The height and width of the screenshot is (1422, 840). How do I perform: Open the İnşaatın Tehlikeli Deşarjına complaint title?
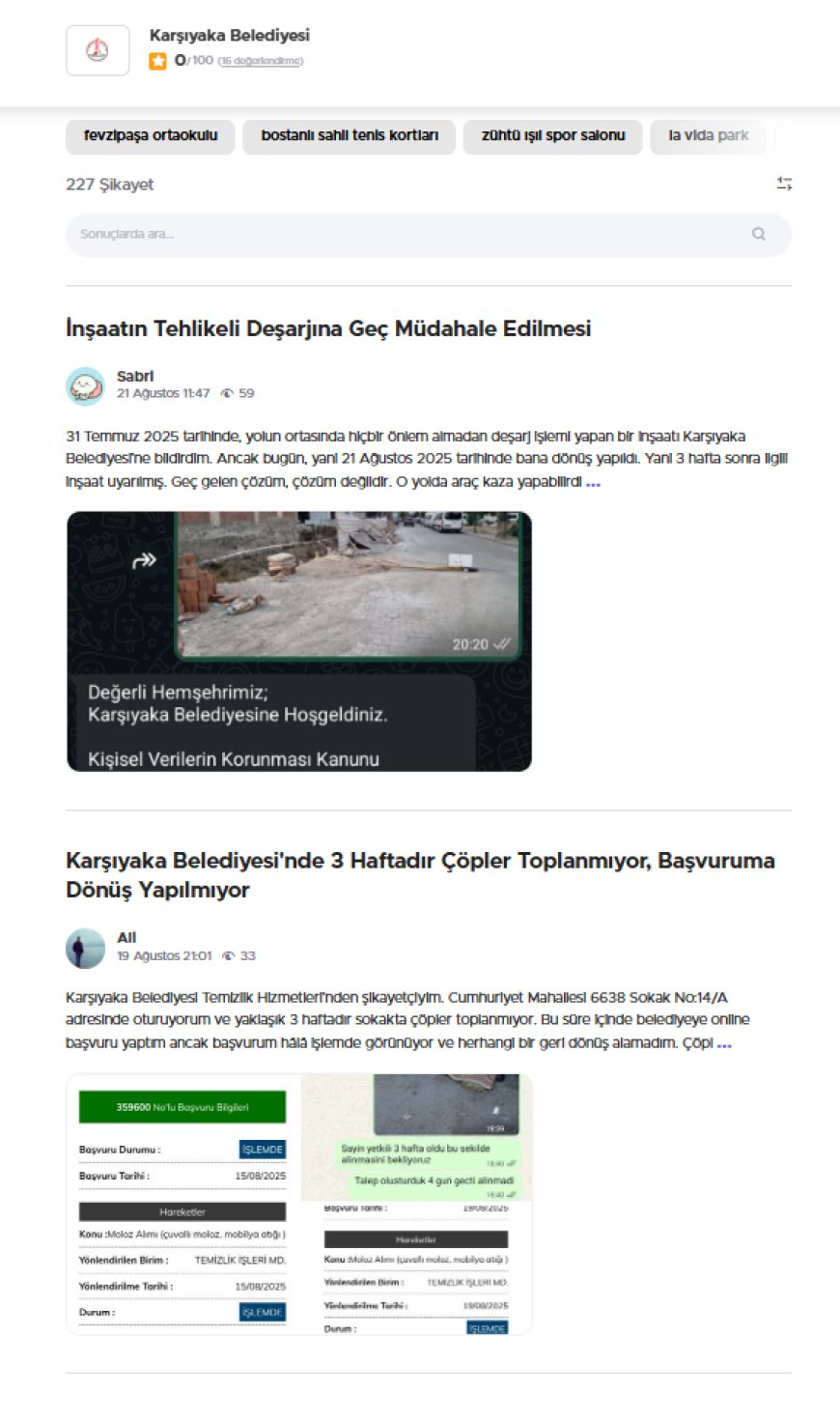tap(328, 328)
